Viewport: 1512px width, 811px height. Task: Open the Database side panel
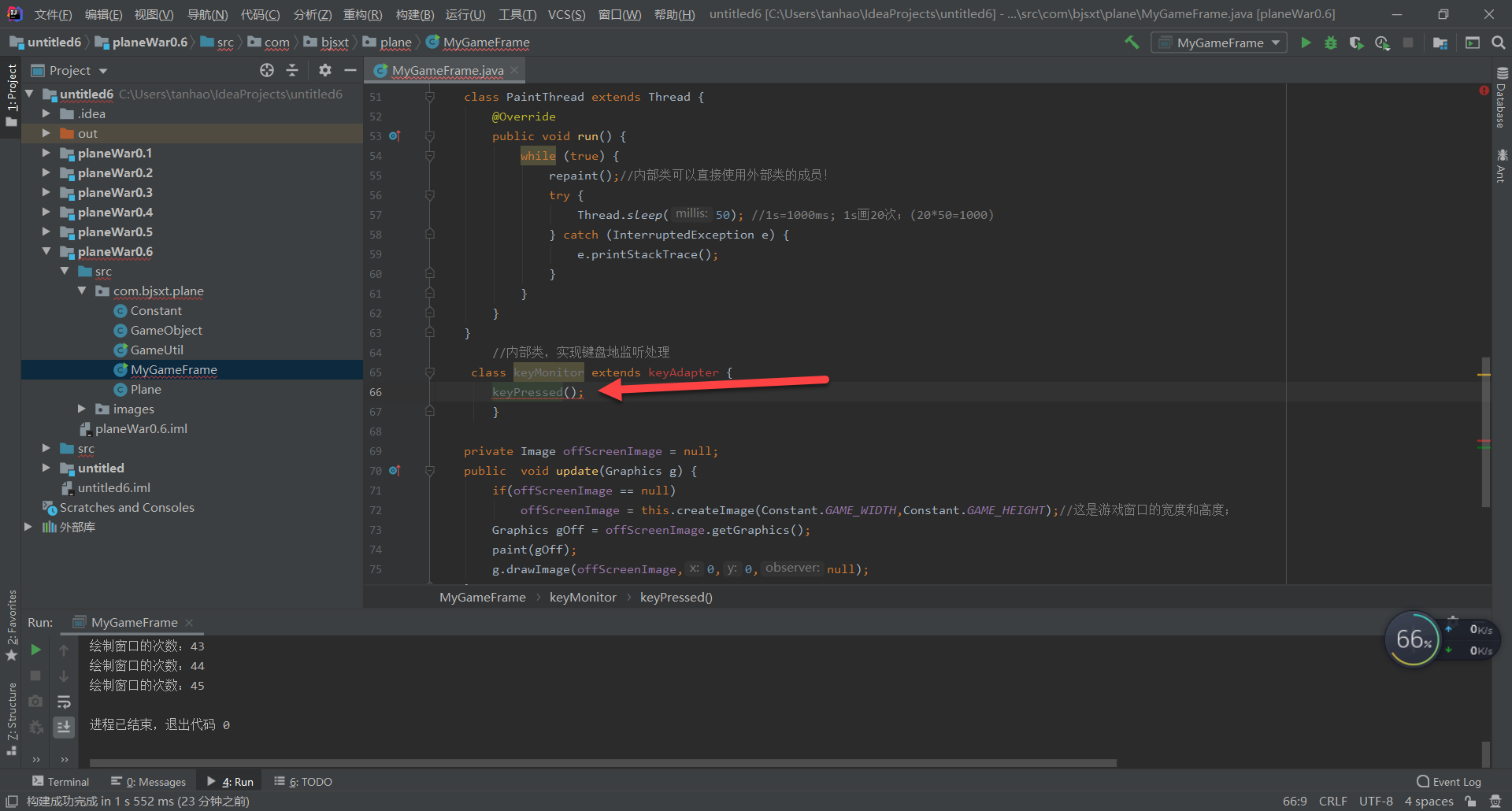[x=1501, y=98]
